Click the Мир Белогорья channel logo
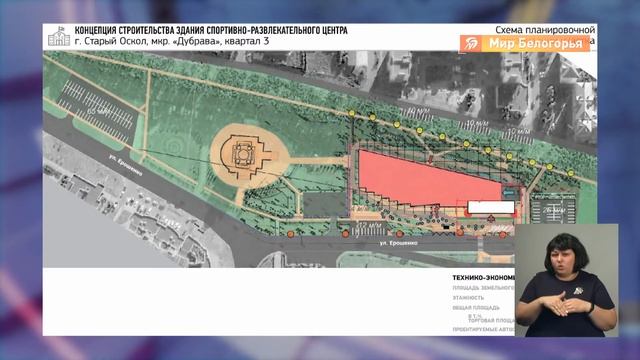640x360 pixels. pyautogui.click(x=524, y=43)
